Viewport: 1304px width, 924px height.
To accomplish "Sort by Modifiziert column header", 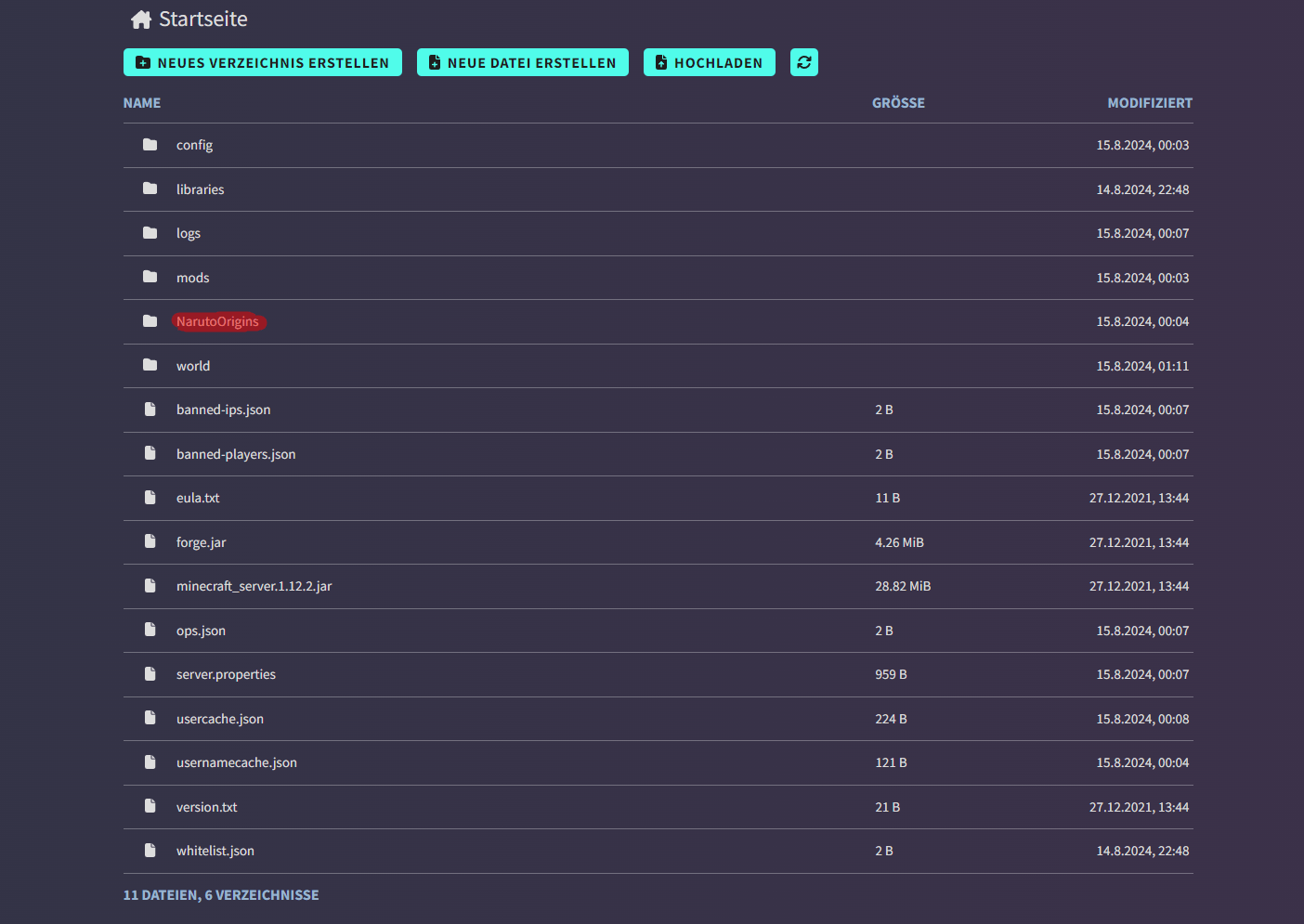I will pos(1149,103).
